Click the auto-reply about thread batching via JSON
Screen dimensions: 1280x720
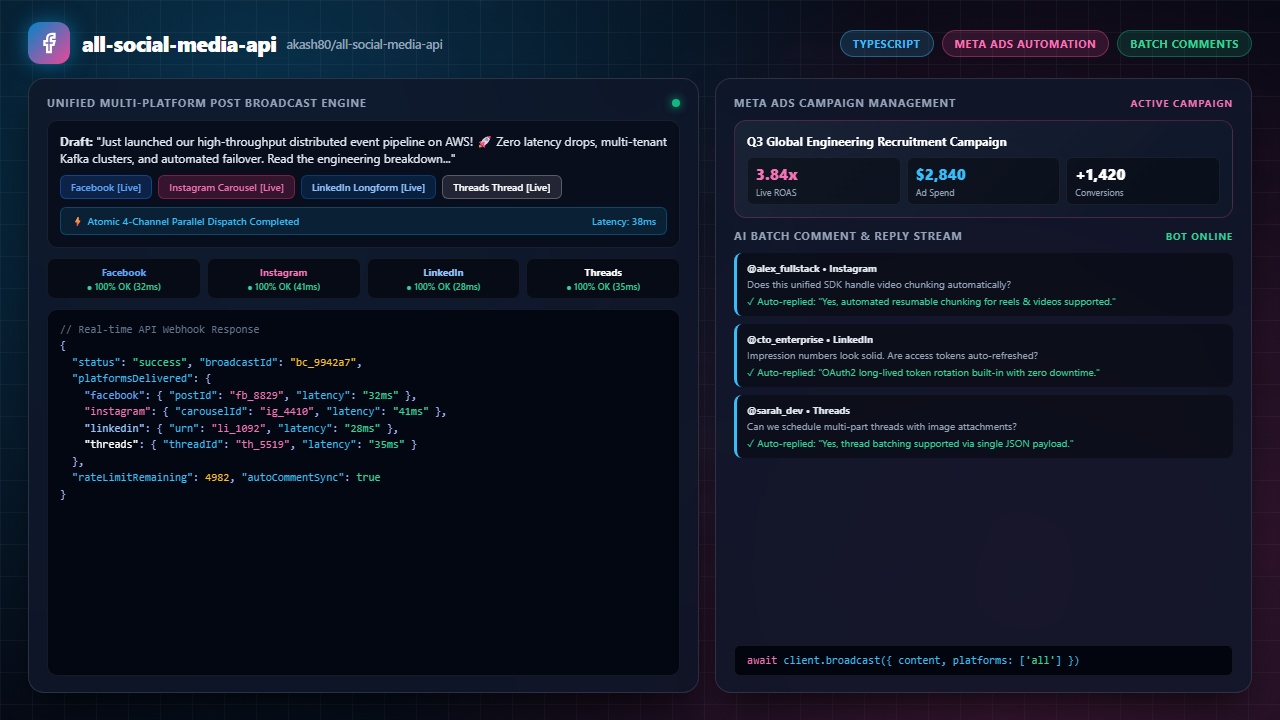(910, 443)
